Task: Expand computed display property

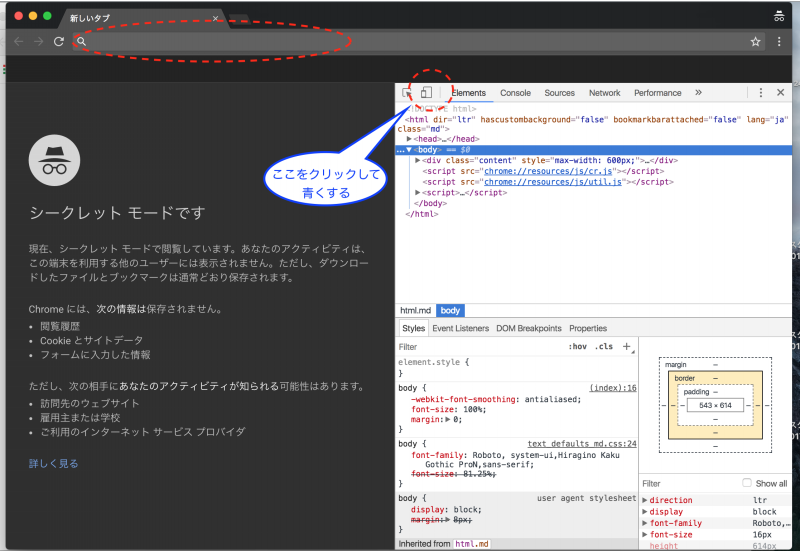Action: click(x=645, y=512)
